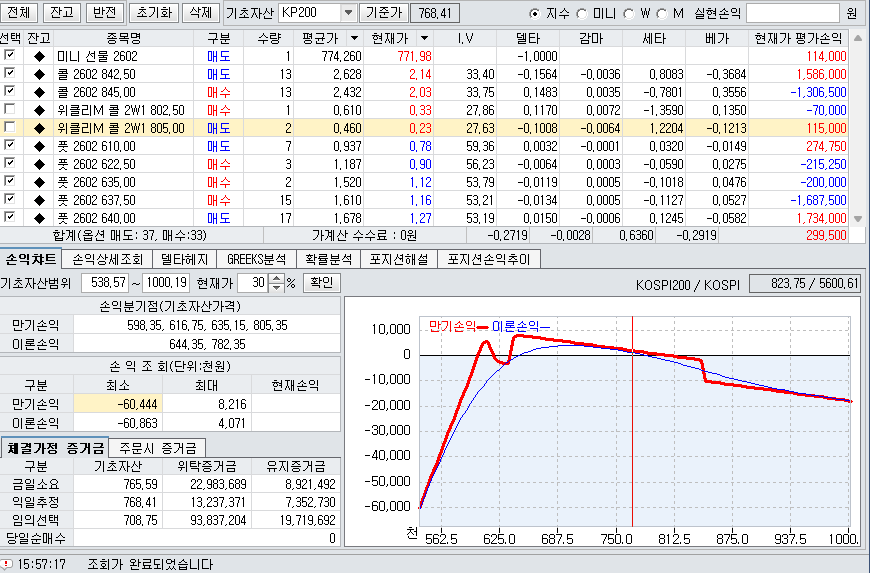
Task: Click diamond icon for 위클리M 콜 2W1 805.00
Action: 39,128
